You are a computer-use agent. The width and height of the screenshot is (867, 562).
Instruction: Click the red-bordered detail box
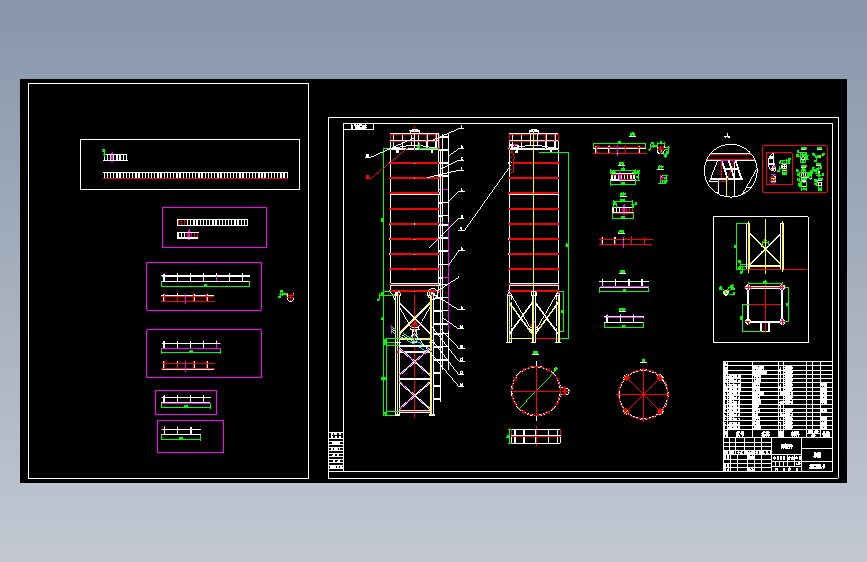(x=795, y=169)
